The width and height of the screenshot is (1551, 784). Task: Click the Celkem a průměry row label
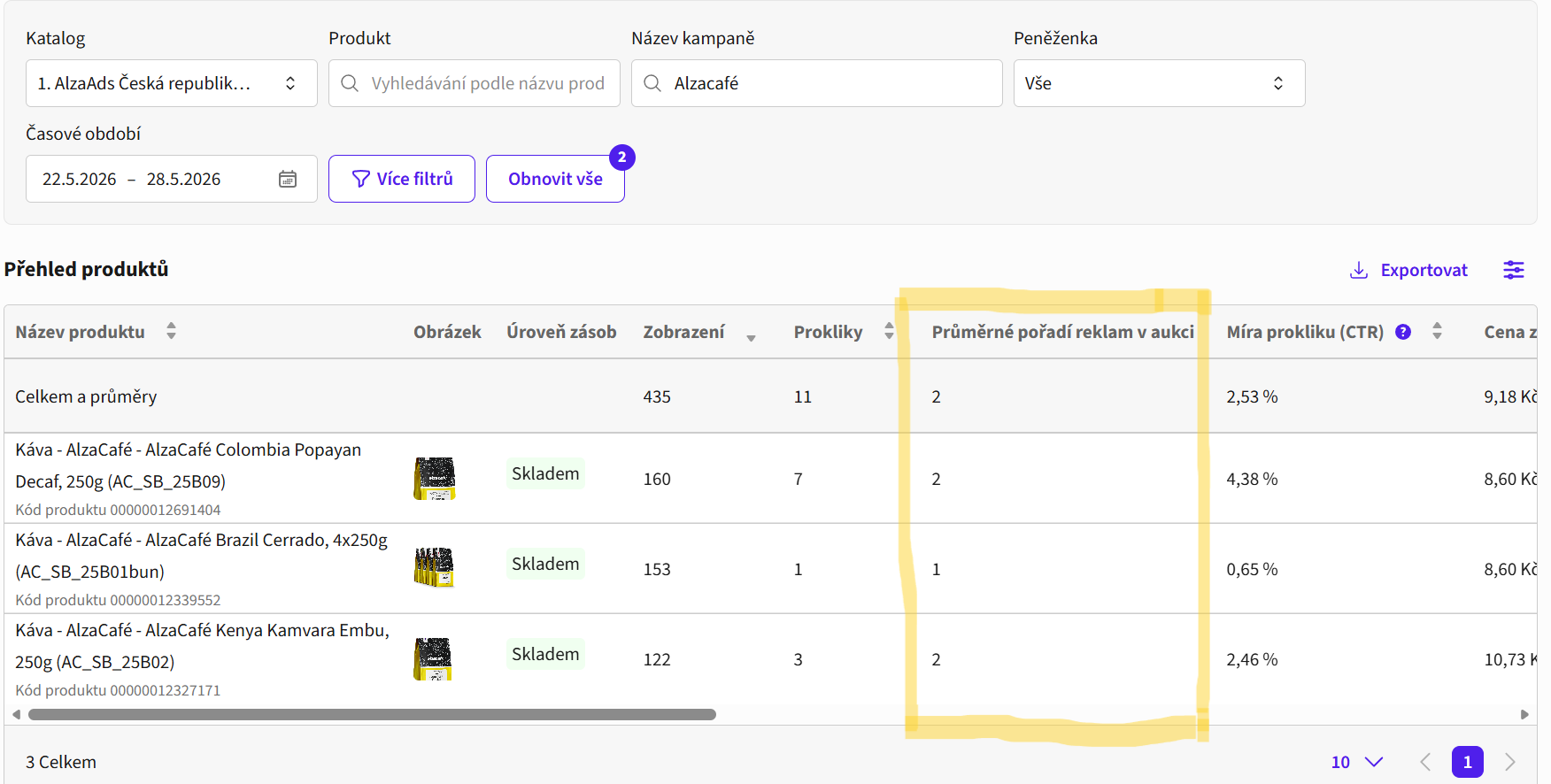(x=86, y=396)
